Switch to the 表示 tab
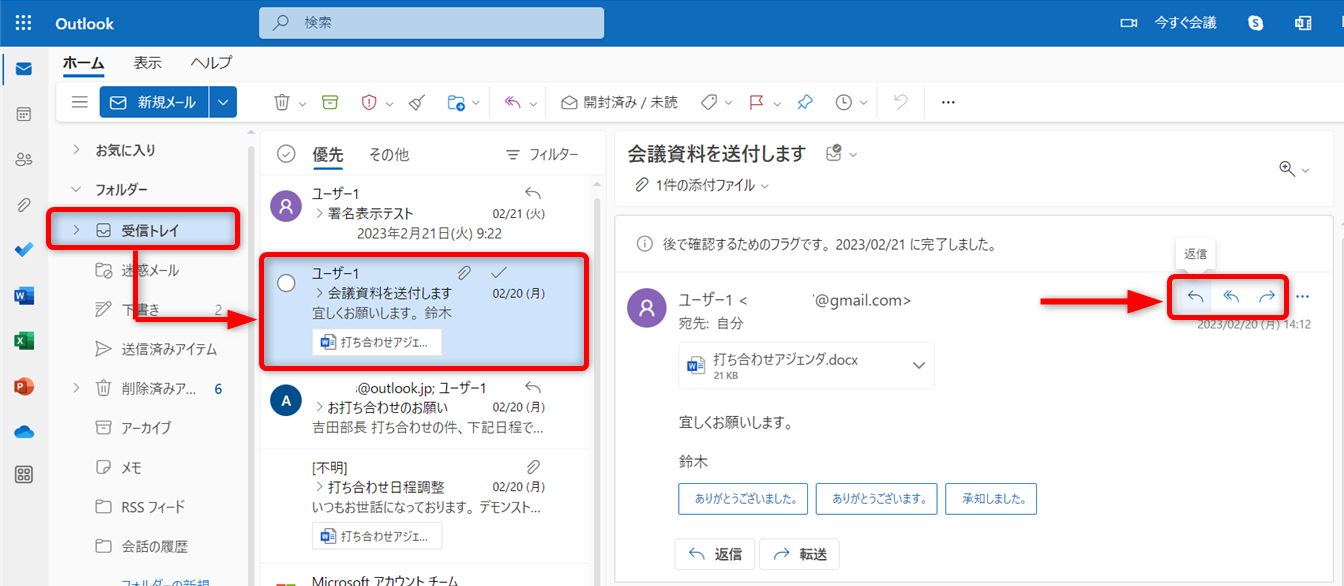1344x586 pixels. [147, 62]
